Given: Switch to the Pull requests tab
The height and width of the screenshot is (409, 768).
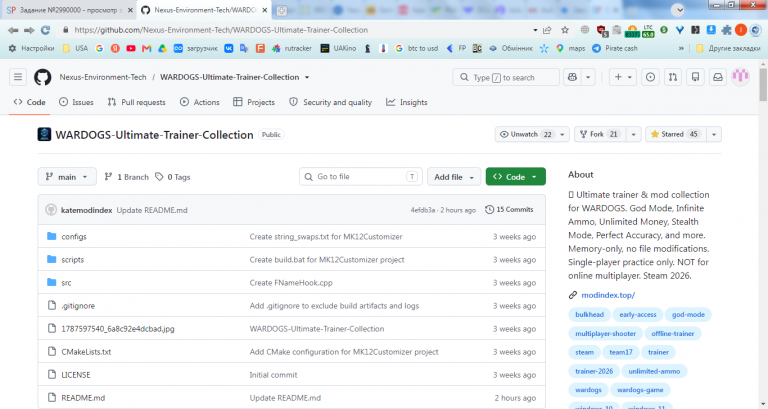Looking at the screenshot, I should tap(137, 102).
